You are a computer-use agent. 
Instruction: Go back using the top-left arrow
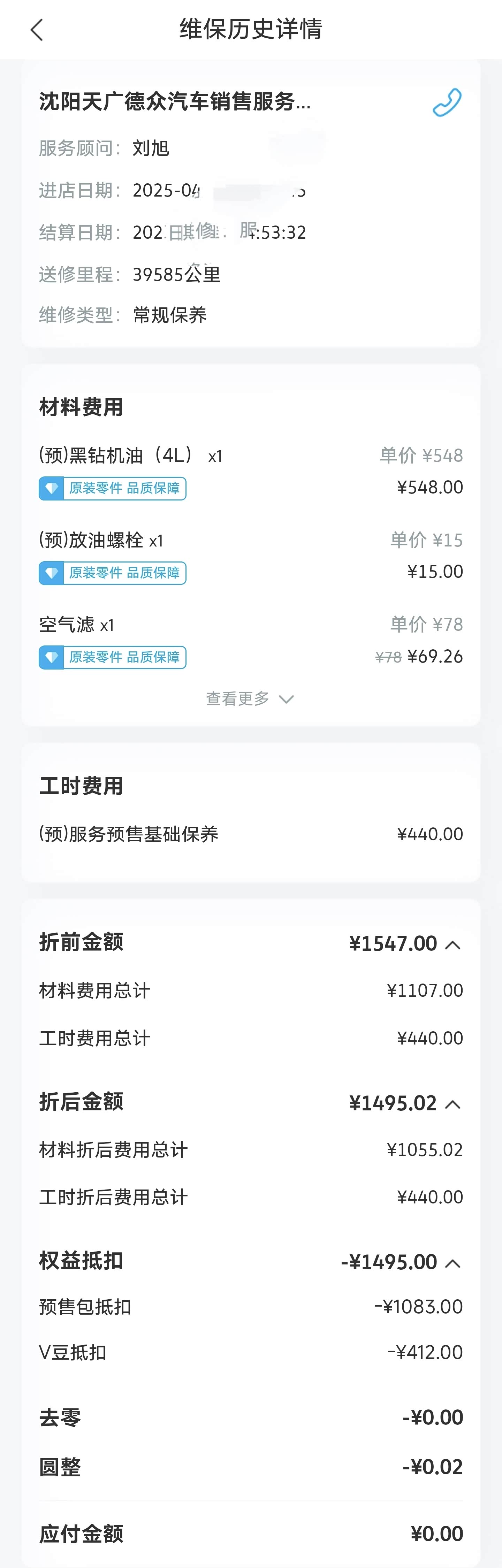click(x=37, y=29)
